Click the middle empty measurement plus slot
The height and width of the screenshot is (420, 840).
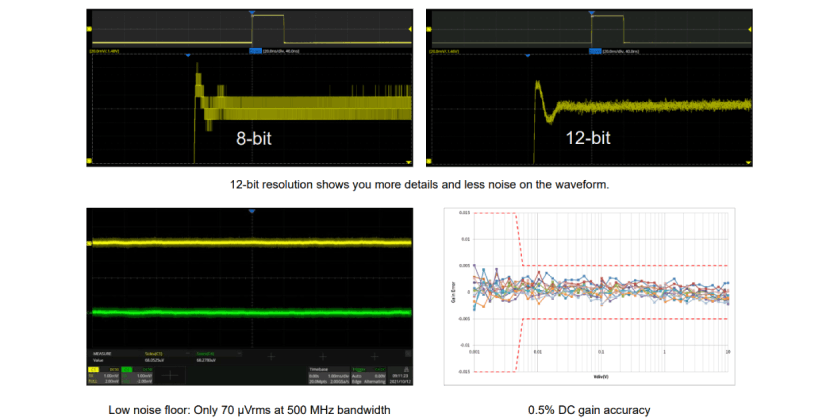(322, 355)
